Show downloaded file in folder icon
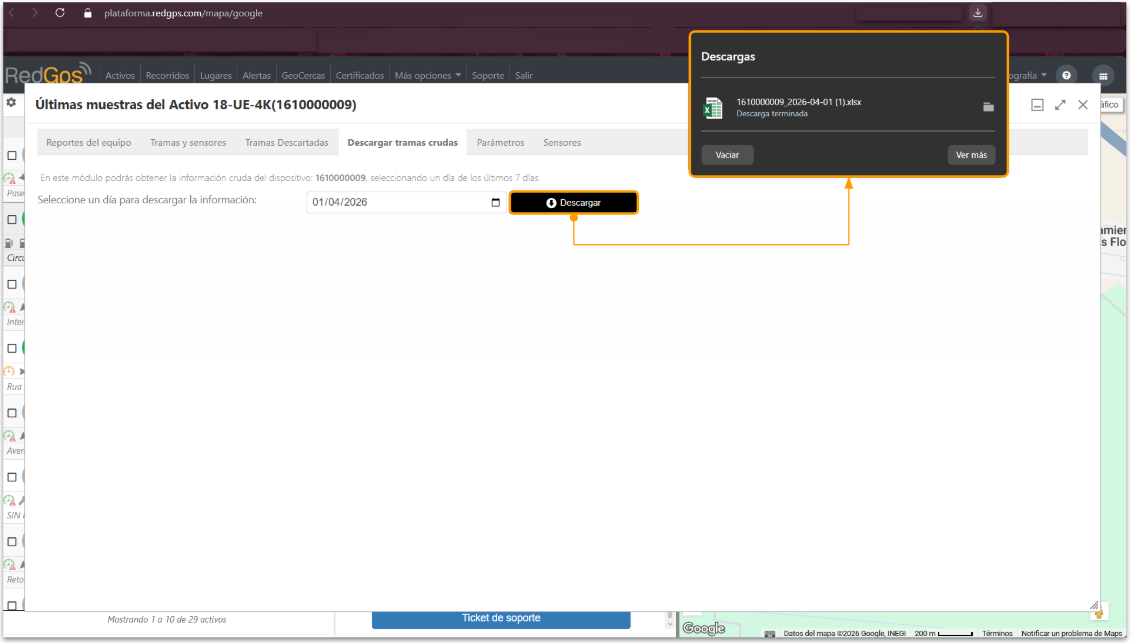The width and height of the screenshot is (1134, 643). [x=989, y=107]
